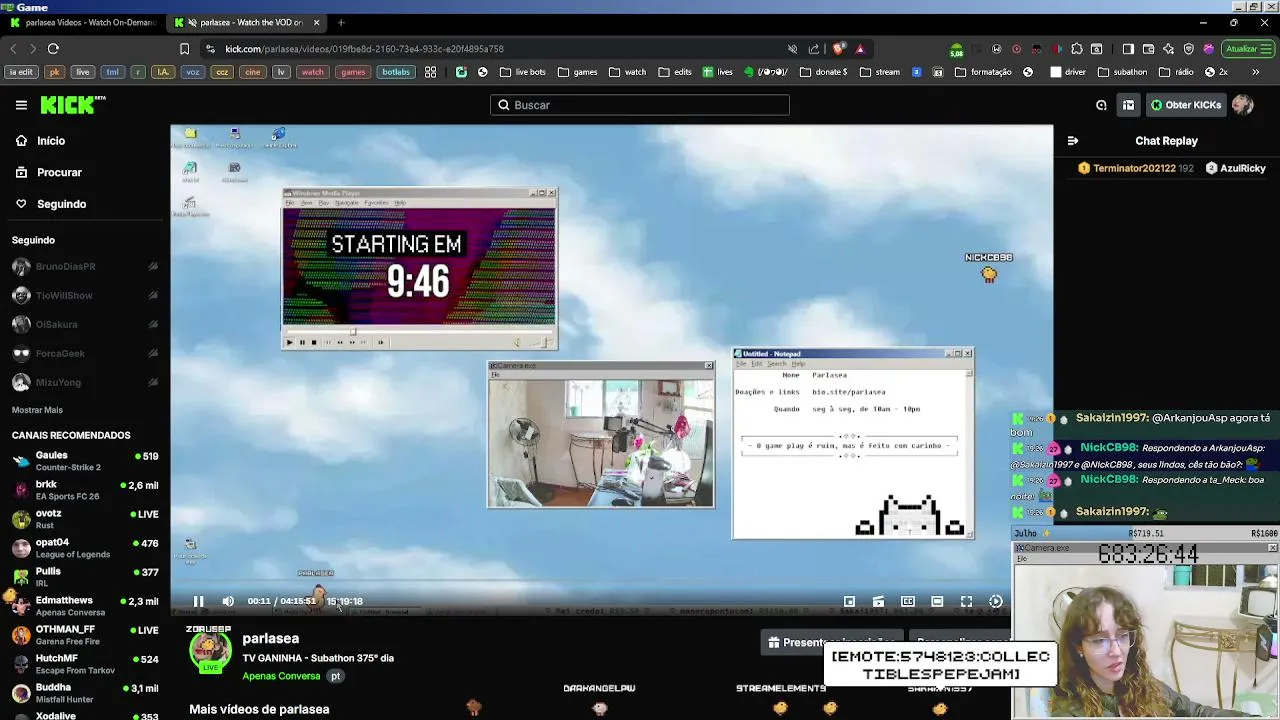
Task: Open OTHMAN_FF recommended channel
Action: [84, 635]
